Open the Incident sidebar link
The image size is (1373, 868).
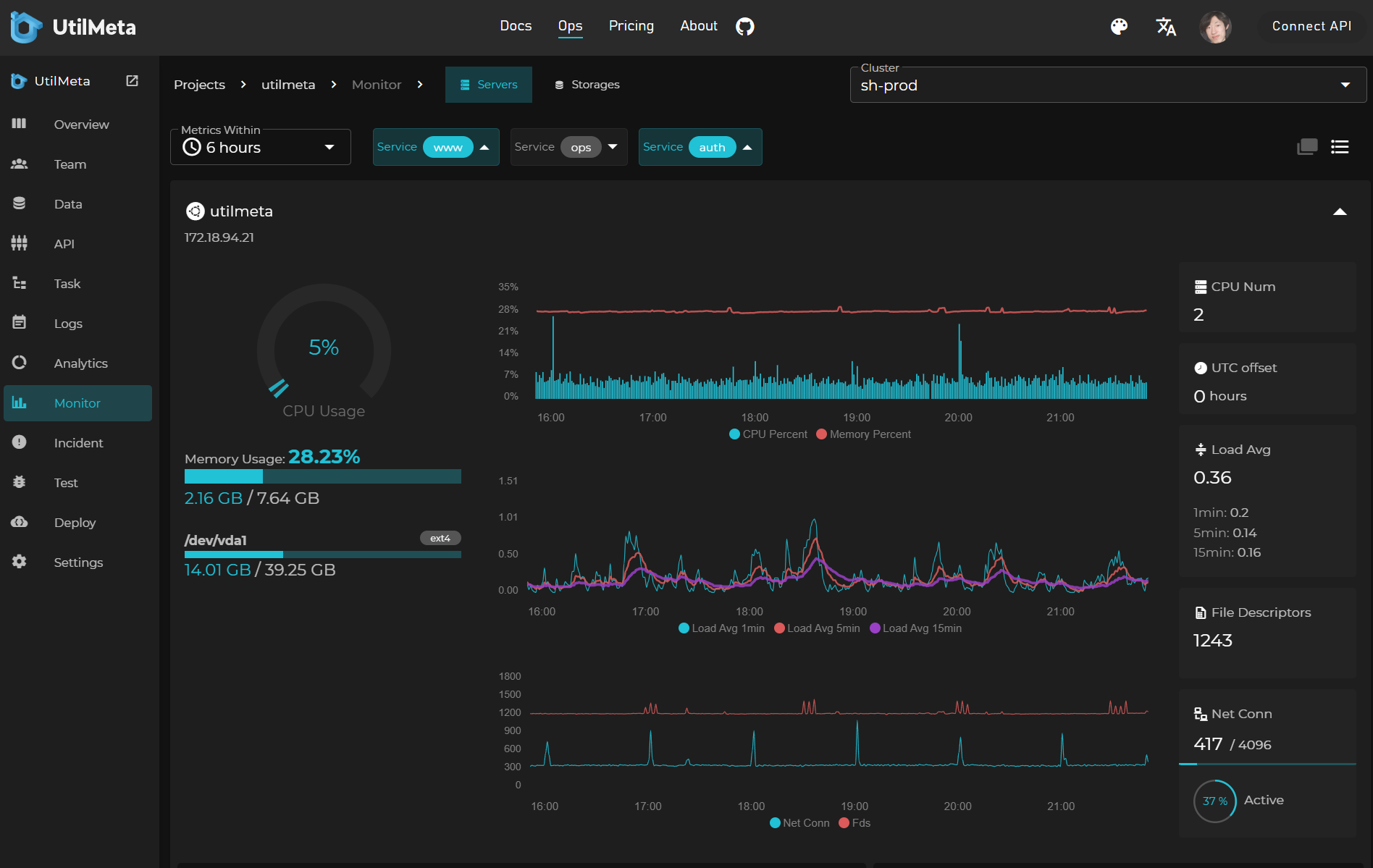(77, 442)
